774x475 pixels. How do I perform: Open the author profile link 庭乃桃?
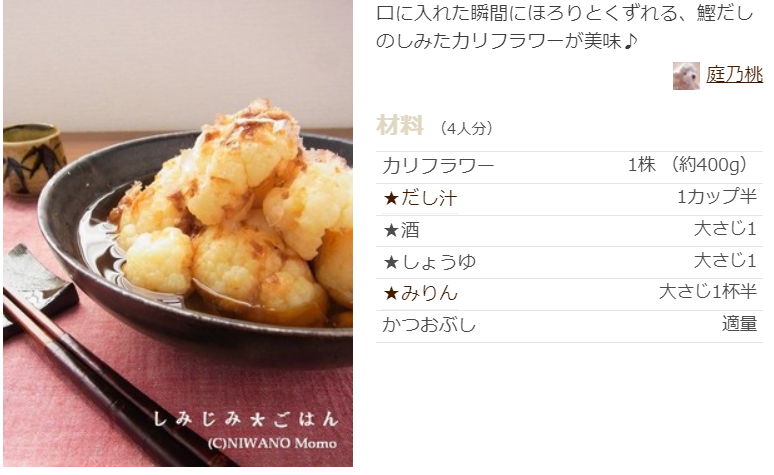click(735, 75)
